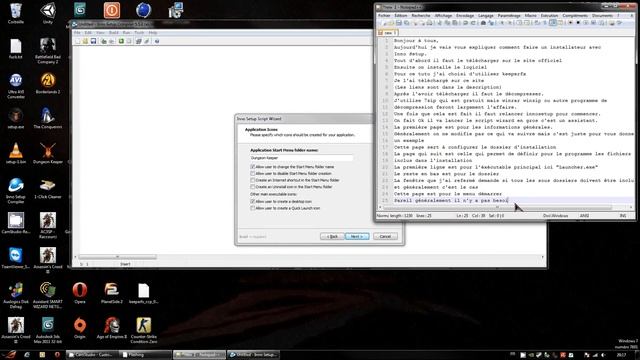The height and width of the screenshot is (360, 640).
Task: Open the Paramétrage menu in Notepad++
Action: [509, 16]
